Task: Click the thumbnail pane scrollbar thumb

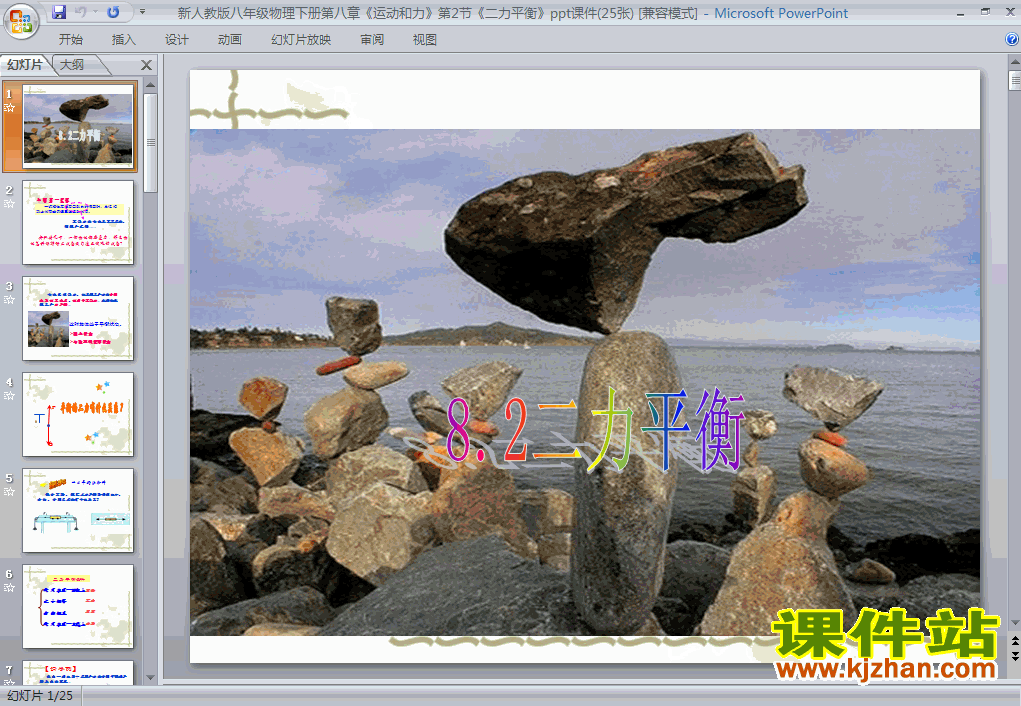Action: click(150, 143)
